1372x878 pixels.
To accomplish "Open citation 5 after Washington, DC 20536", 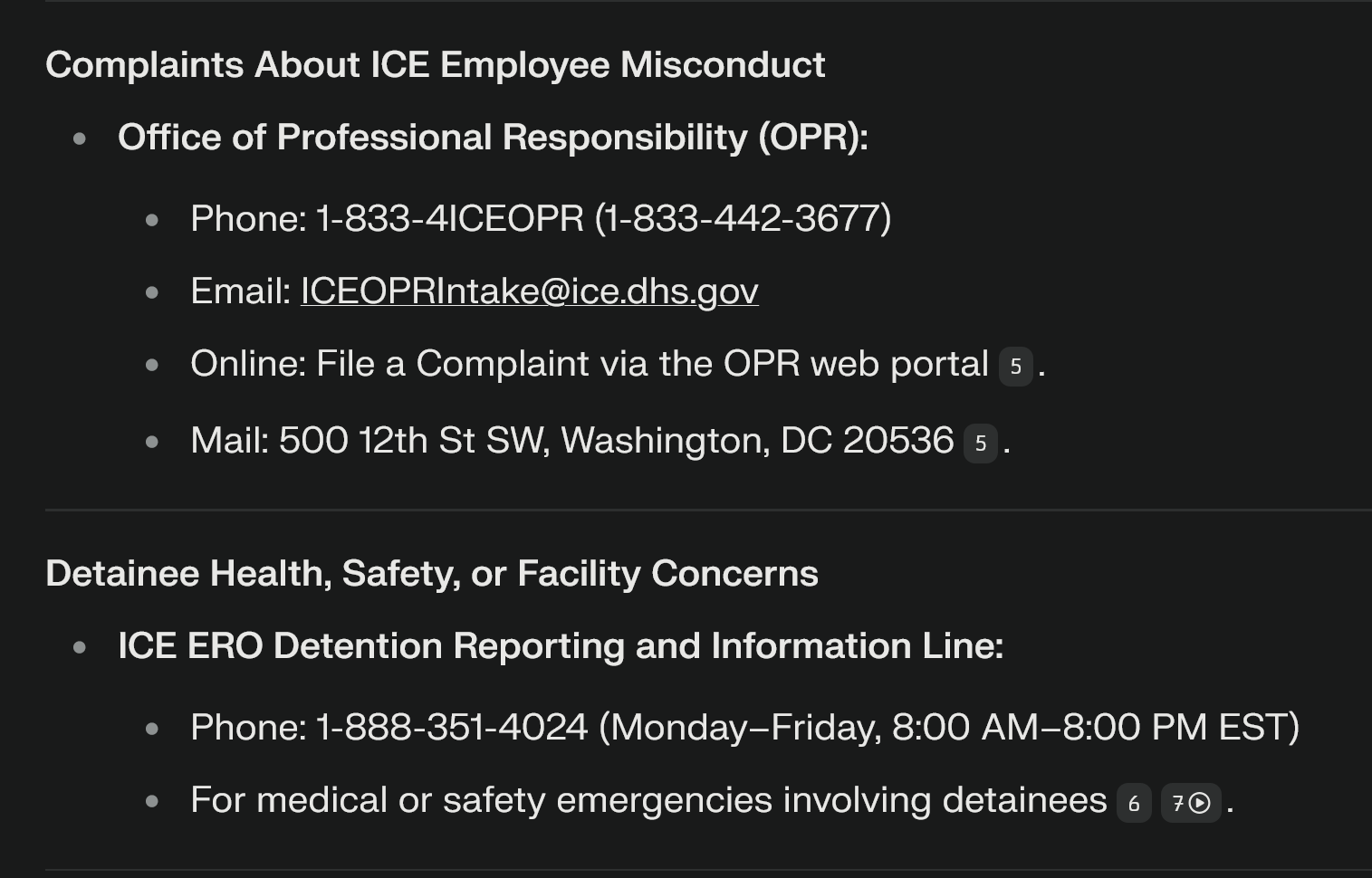I will click(980, 444).
